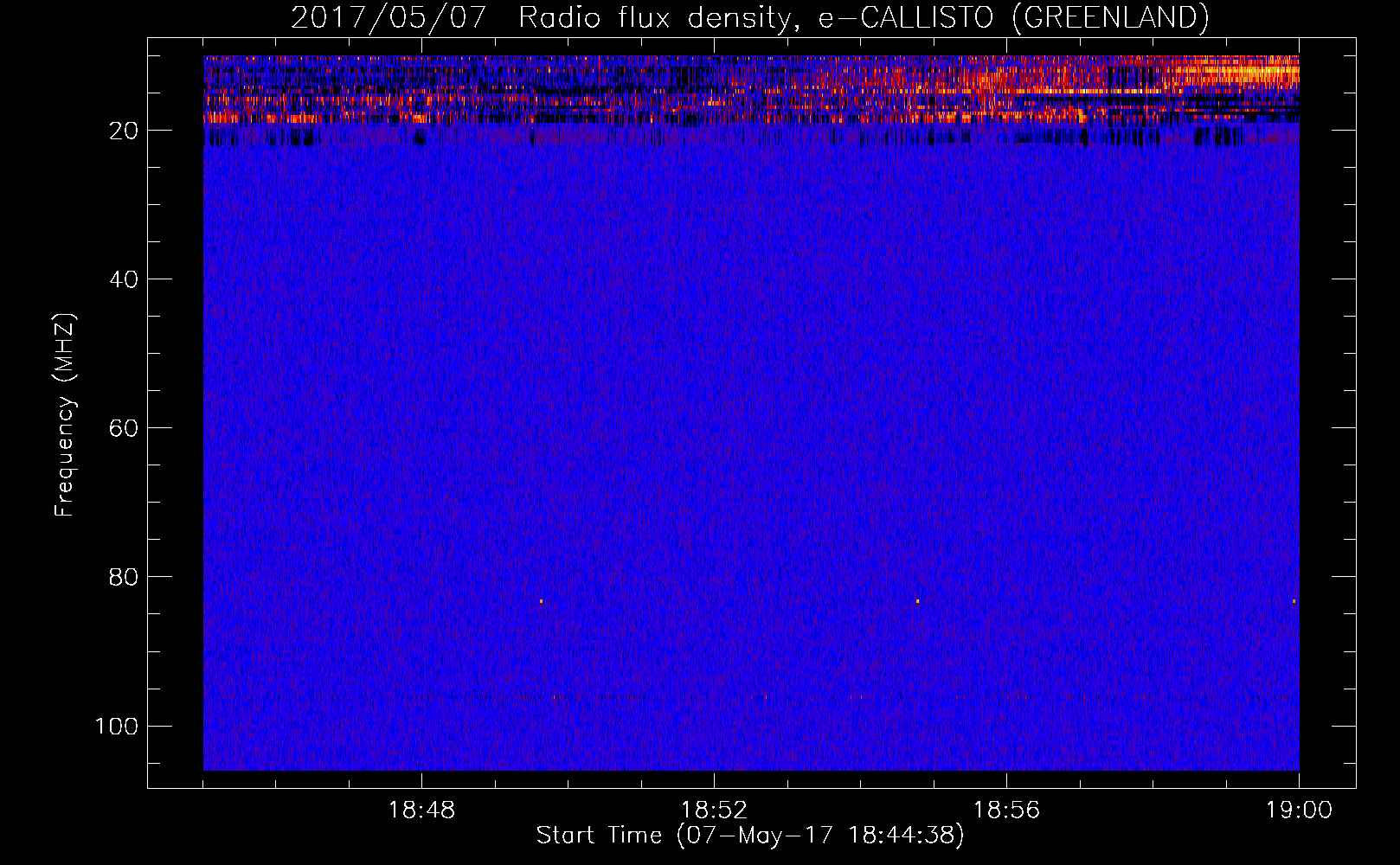Image resolution: width=1400 pixels, height=865 pixels.
Task: Click the 40 frequency tick label
Action: 124,279
